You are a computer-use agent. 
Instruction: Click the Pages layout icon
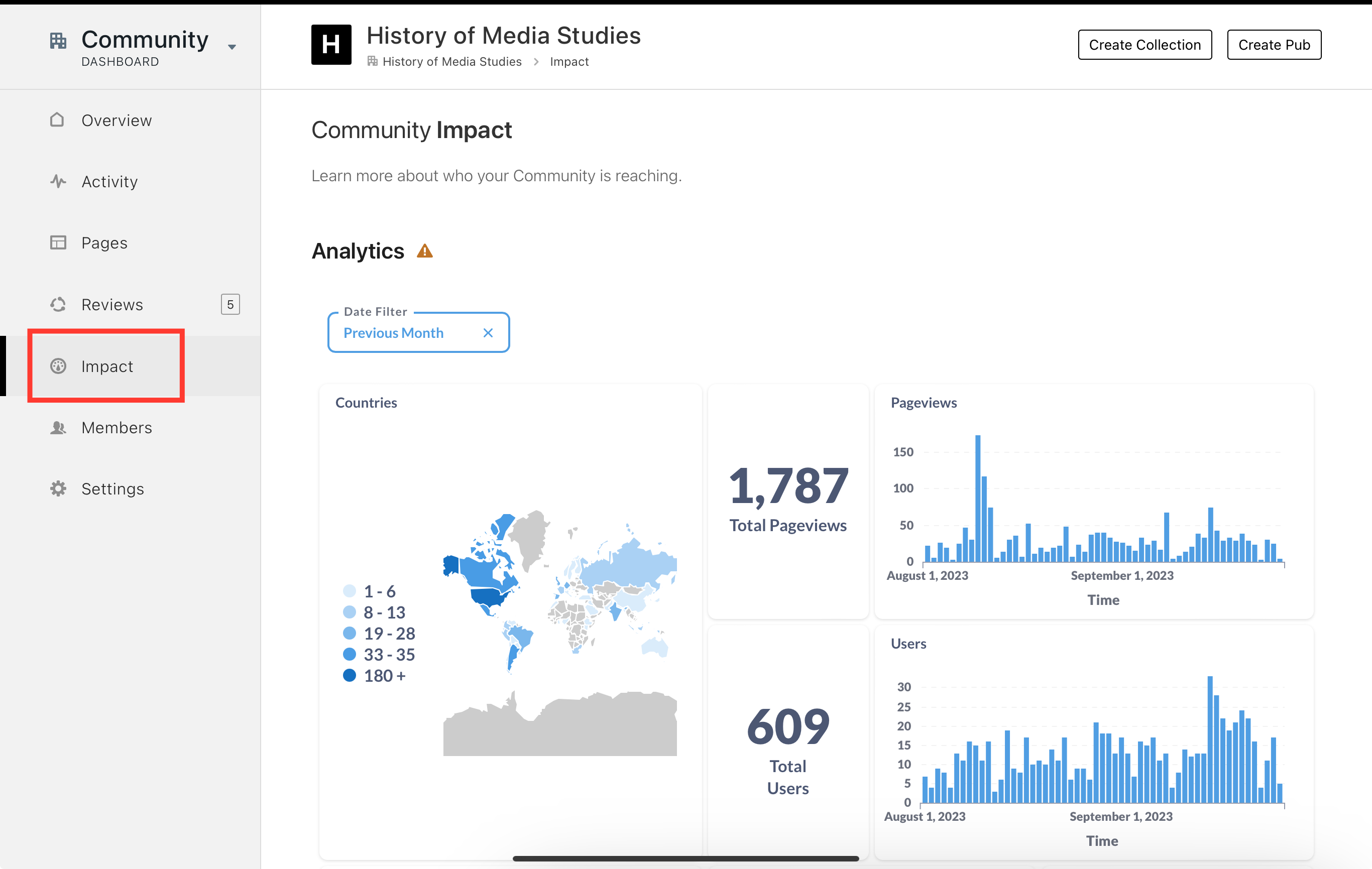[58, 242]
